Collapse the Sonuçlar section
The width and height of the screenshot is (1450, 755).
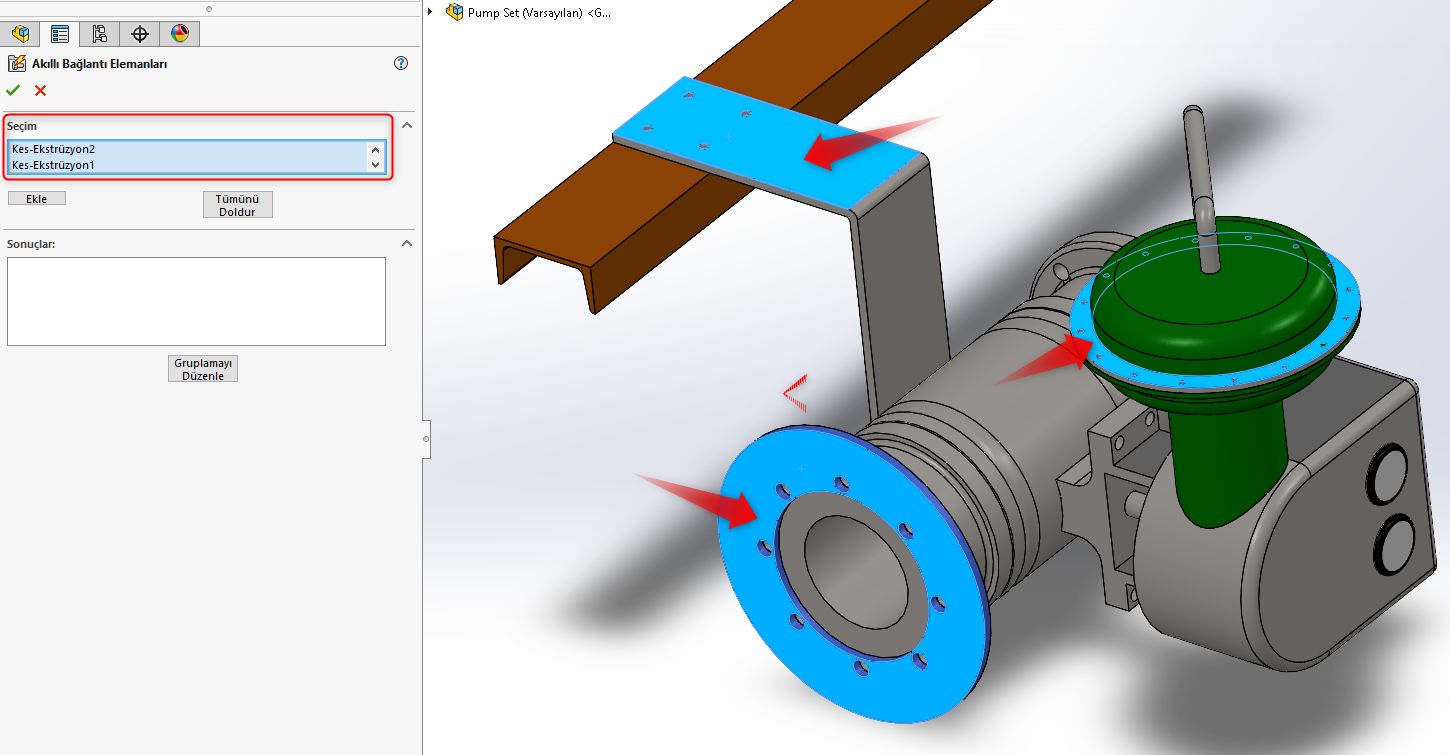[x=406, y=243]
